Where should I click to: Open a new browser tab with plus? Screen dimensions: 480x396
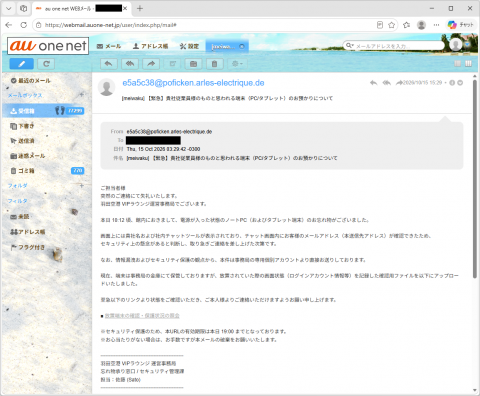click(x=140, y=9)
